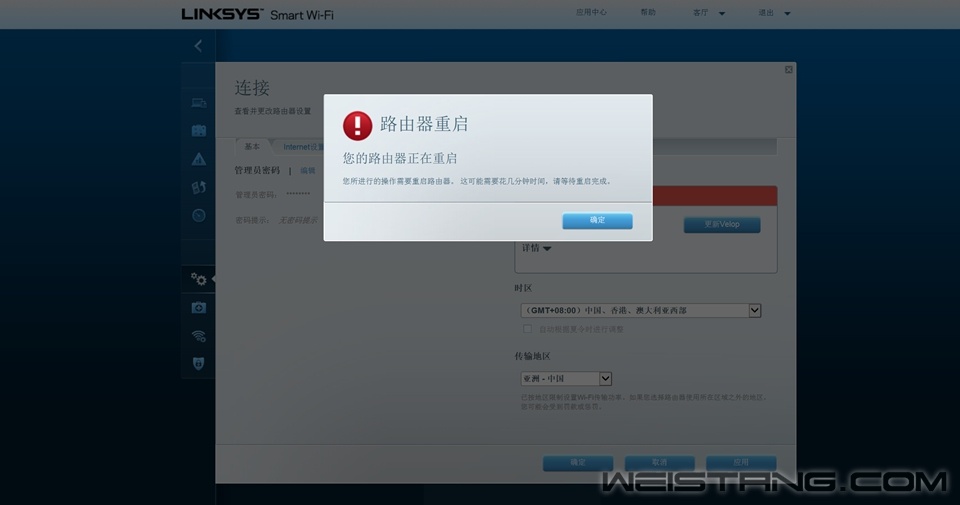The height and width of the screenshot is (505, 960).
Task: Open the security shield sidebar icon
Action: tap(199, 364)
